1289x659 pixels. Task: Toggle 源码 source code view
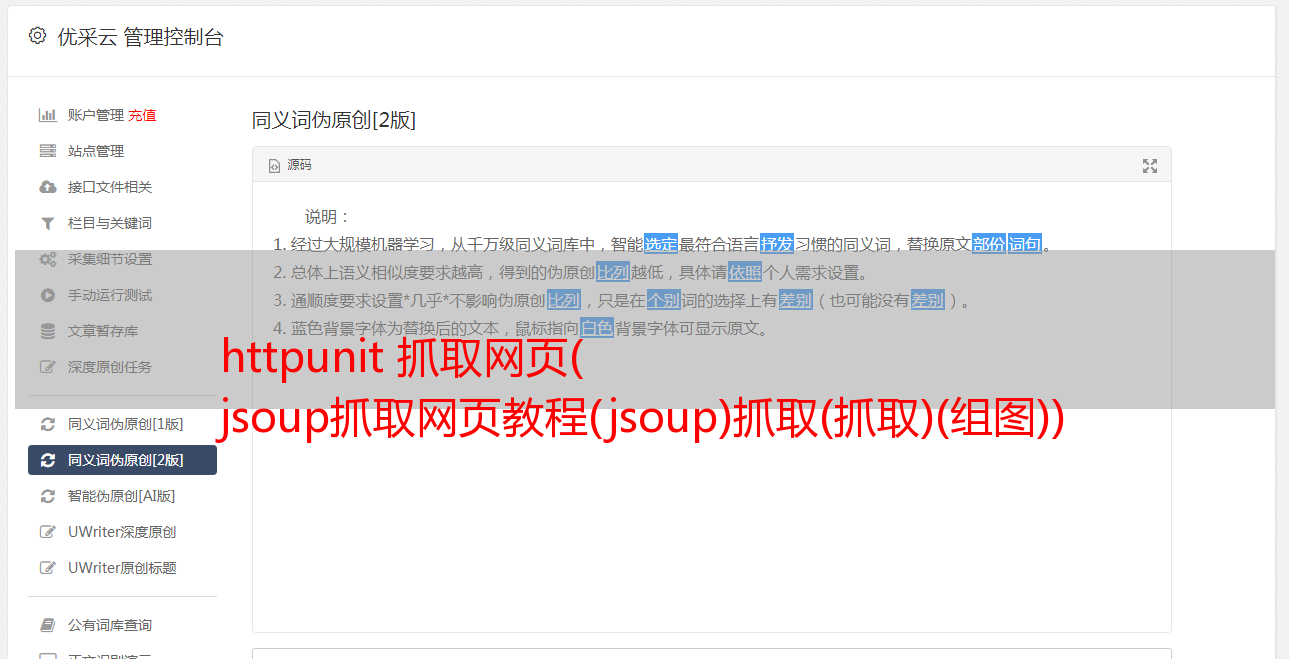tap(290, 165)
